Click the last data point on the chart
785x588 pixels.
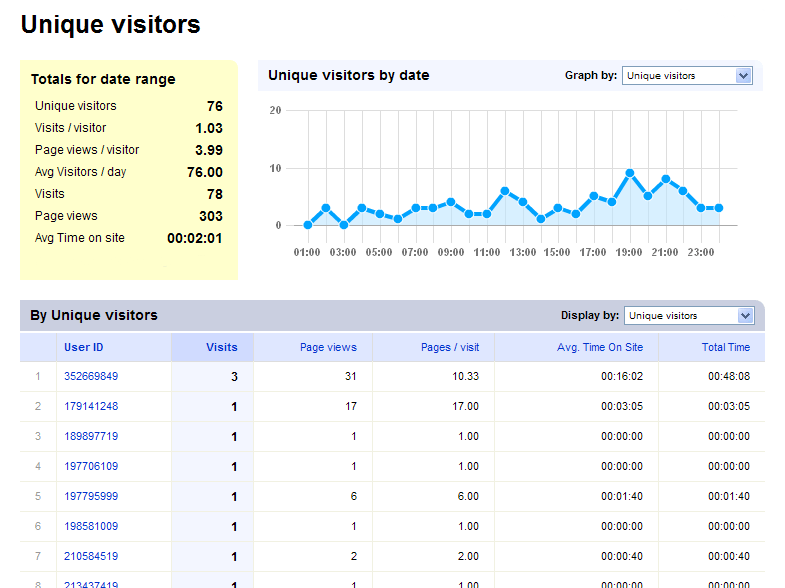coord(719,208)
